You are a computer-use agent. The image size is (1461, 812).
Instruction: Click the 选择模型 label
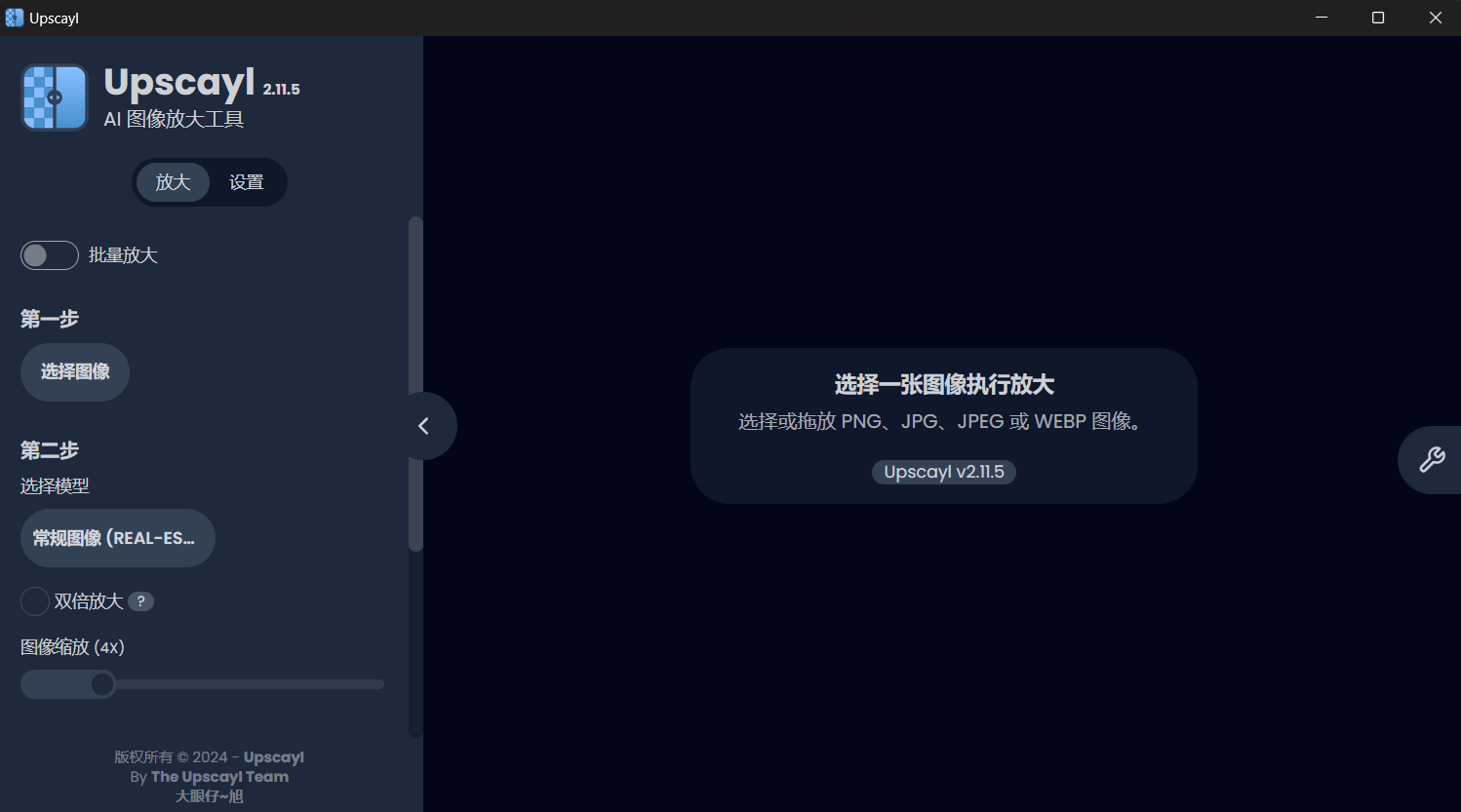(55, 485)
